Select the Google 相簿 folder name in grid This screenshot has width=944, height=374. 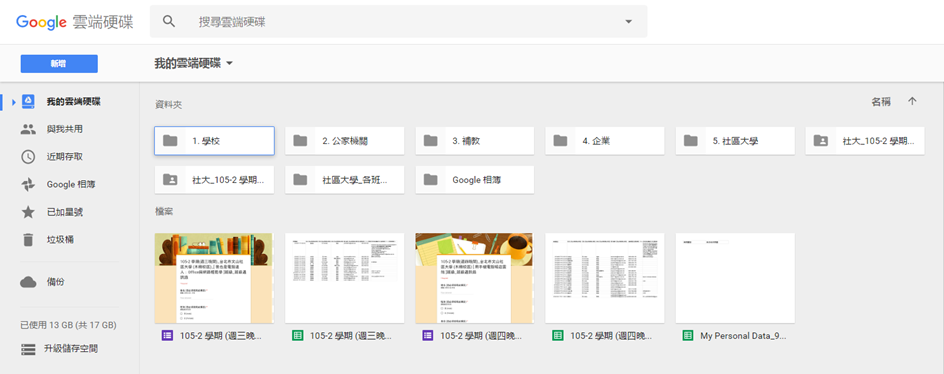coord(477,179)
